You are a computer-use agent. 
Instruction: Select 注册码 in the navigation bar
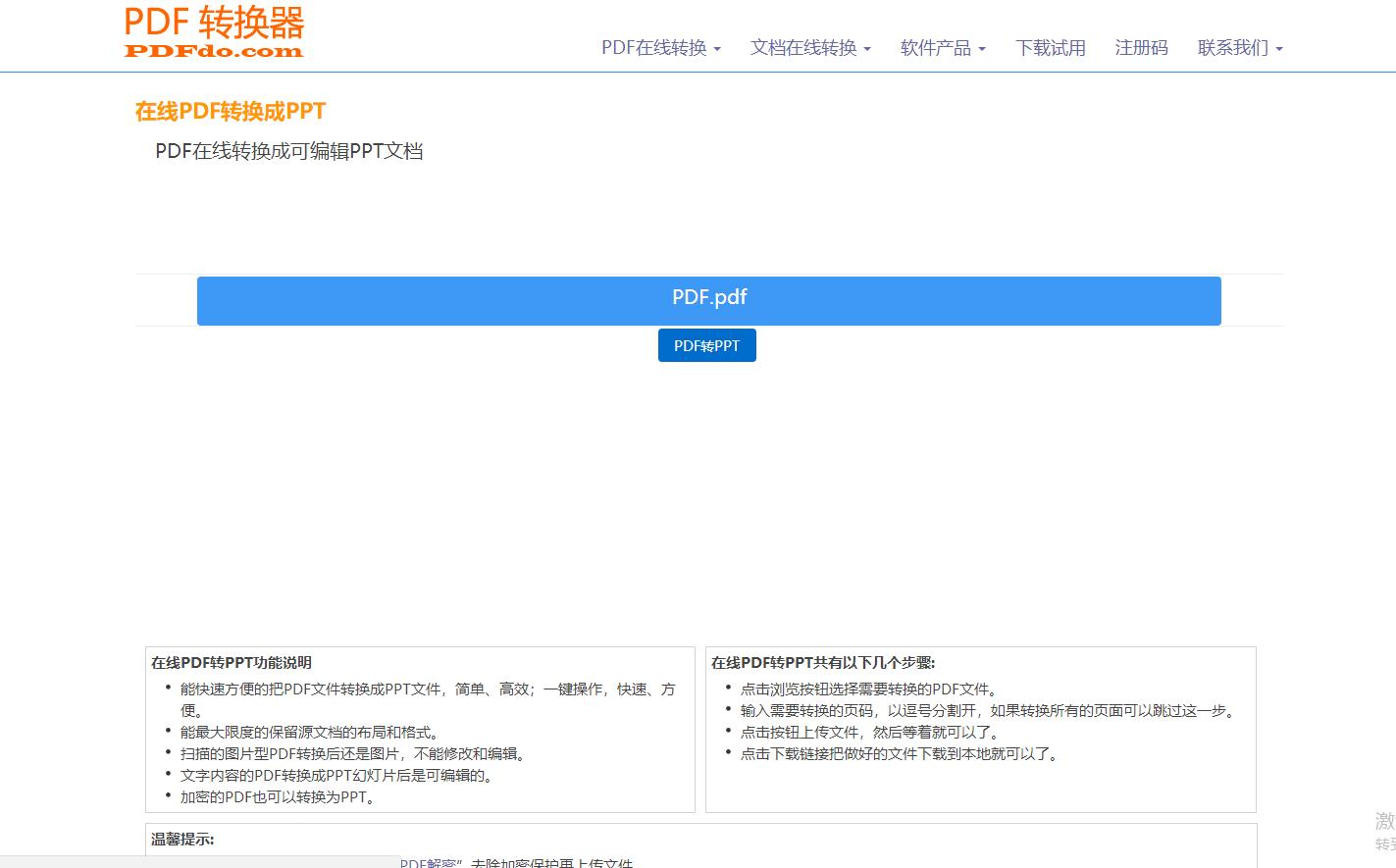[x=1141, y=47]
